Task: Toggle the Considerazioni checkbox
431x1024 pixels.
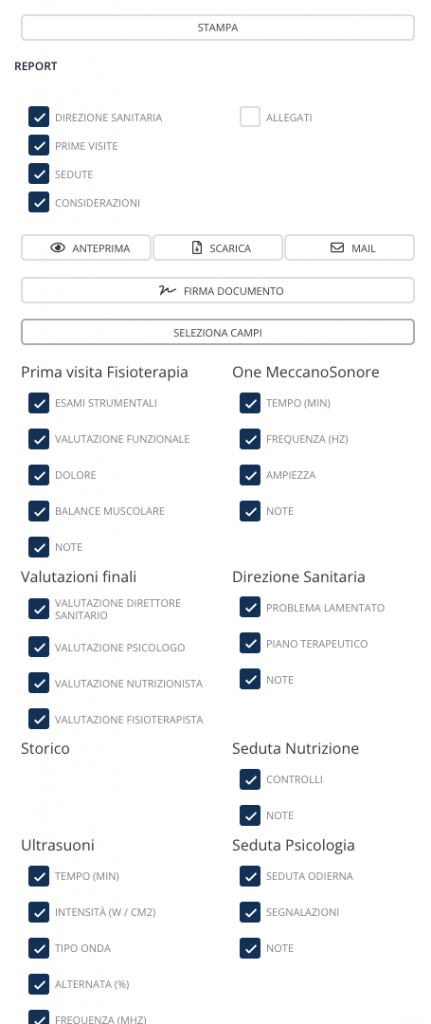Action: pyautogui.click(x=39, y=202)
